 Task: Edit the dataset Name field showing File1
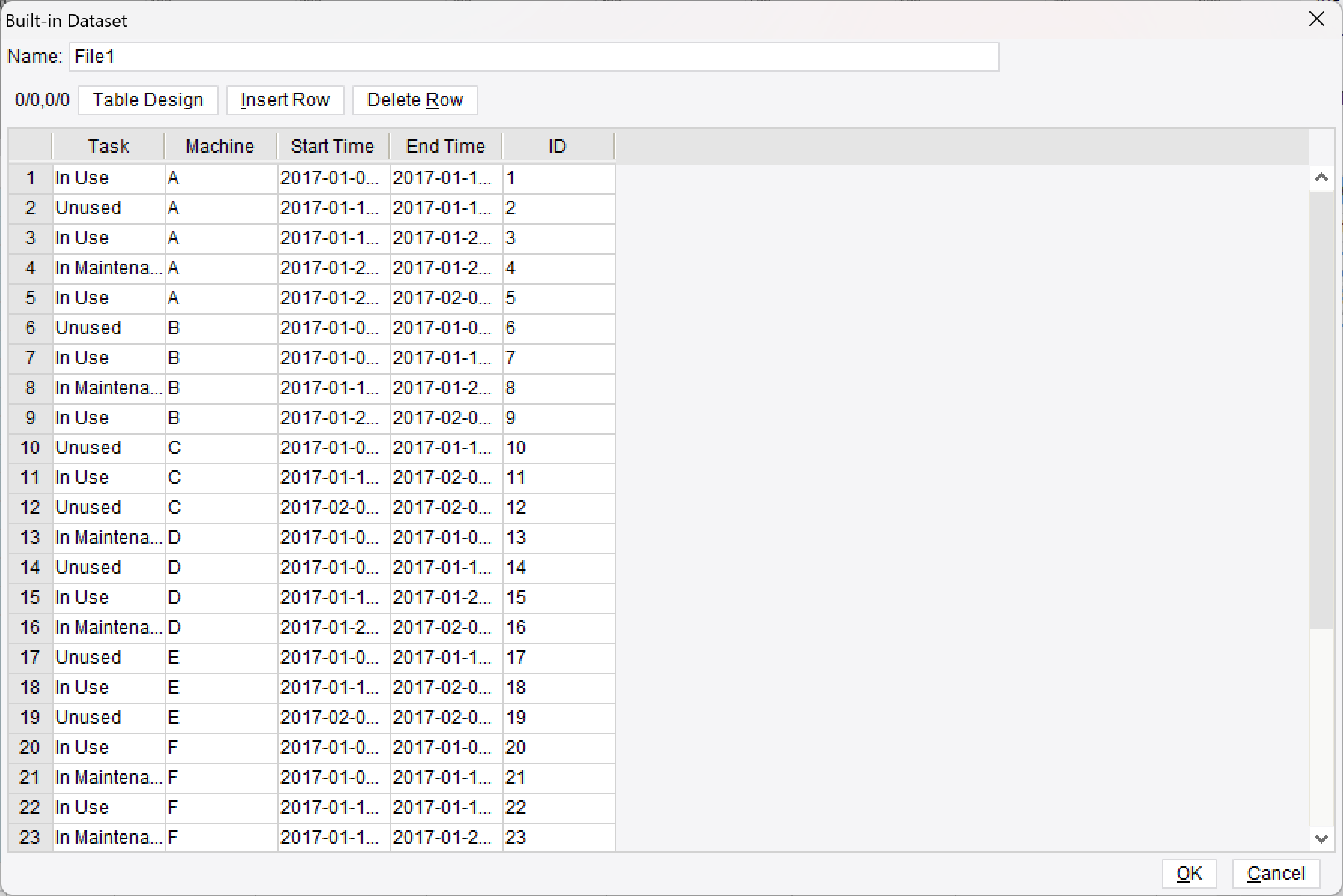pyautogui.click(x=534, y=56)
